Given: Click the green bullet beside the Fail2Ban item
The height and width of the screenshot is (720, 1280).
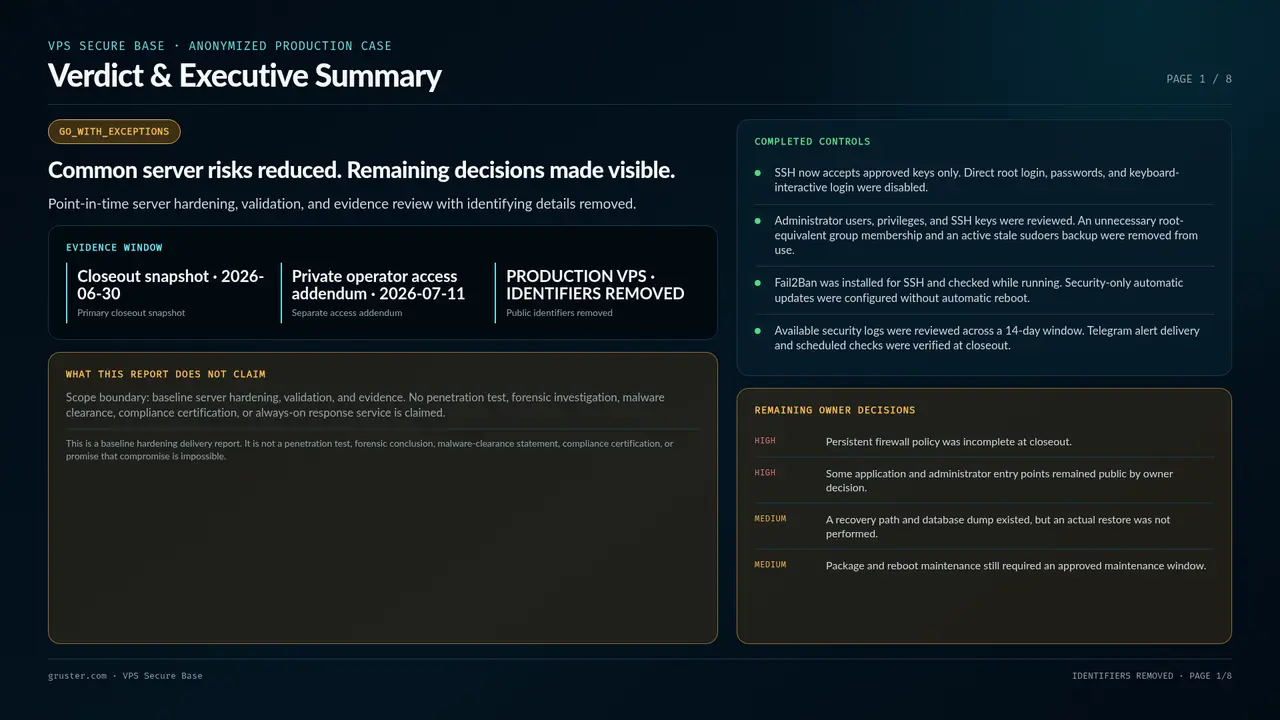Looking at the screenshot, I should (758, 283).
